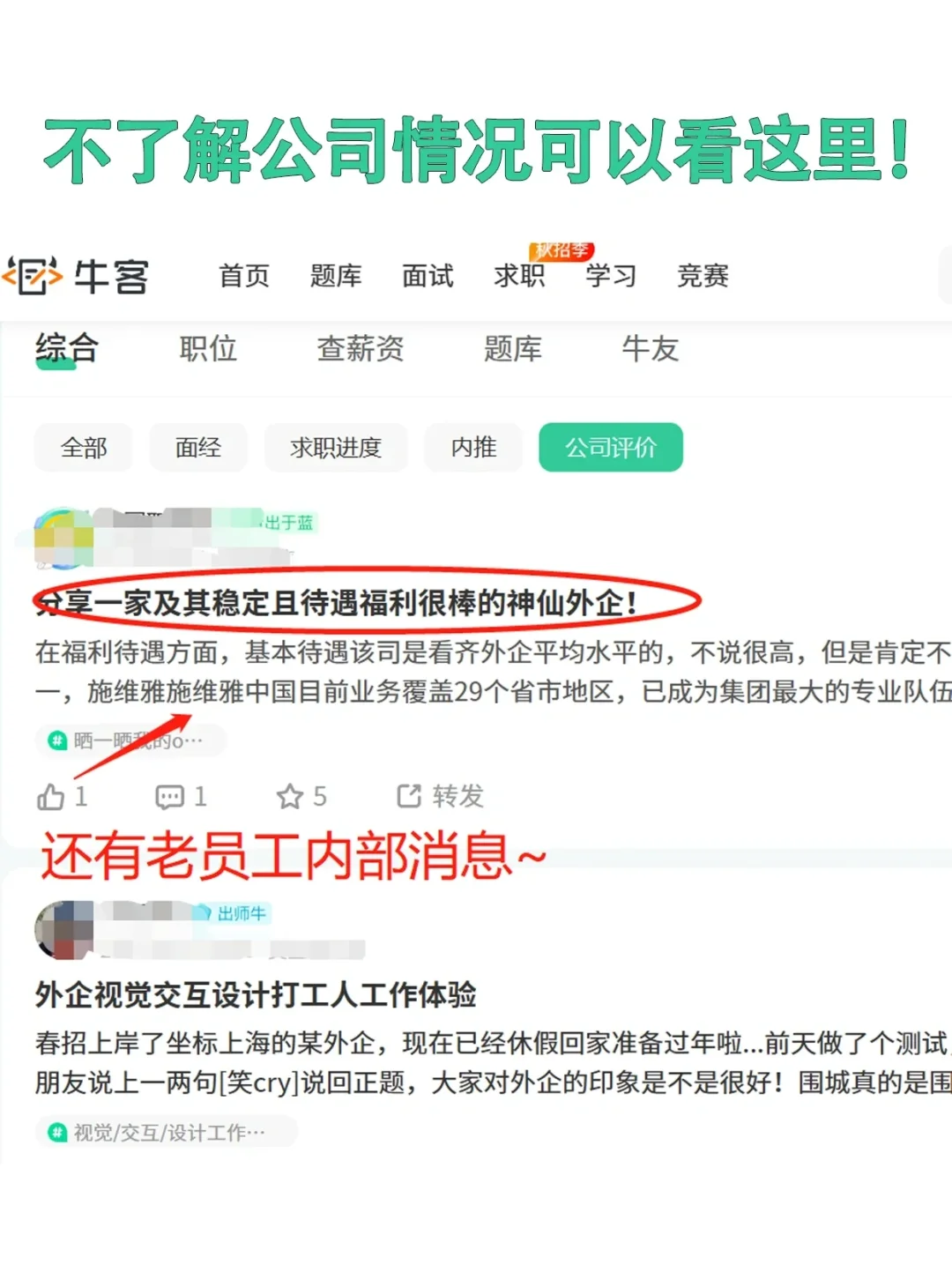Select the 公司评价 filter chip

[611, 448]
